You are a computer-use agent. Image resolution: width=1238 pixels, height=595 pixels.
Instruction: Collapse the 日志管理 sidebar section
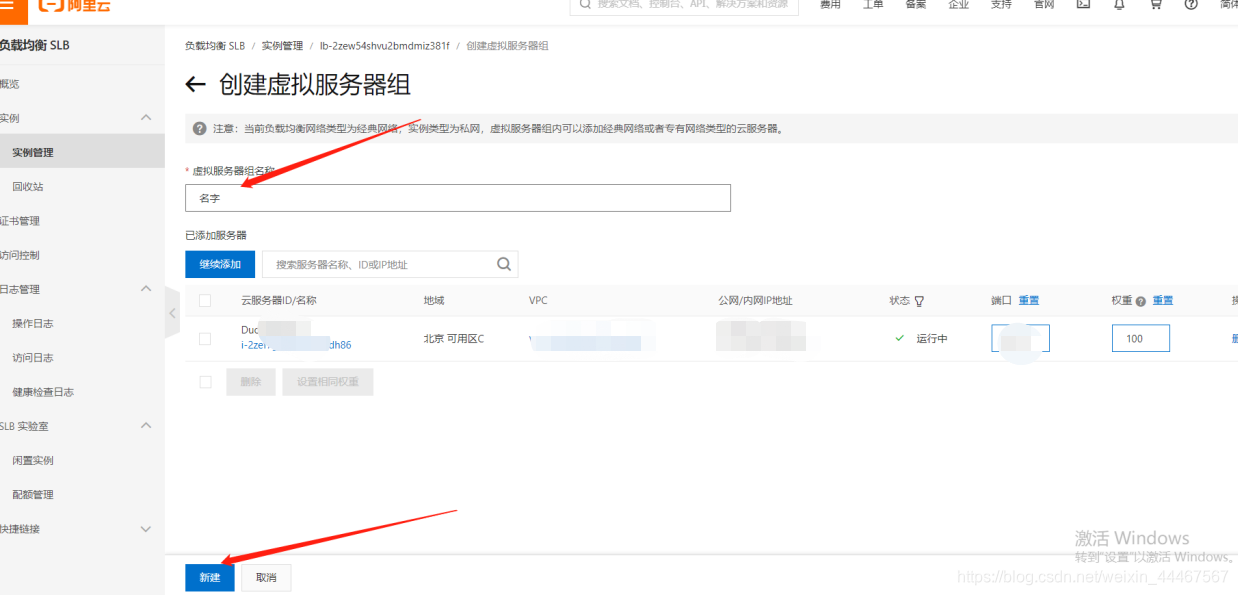[x=145, y=290]
